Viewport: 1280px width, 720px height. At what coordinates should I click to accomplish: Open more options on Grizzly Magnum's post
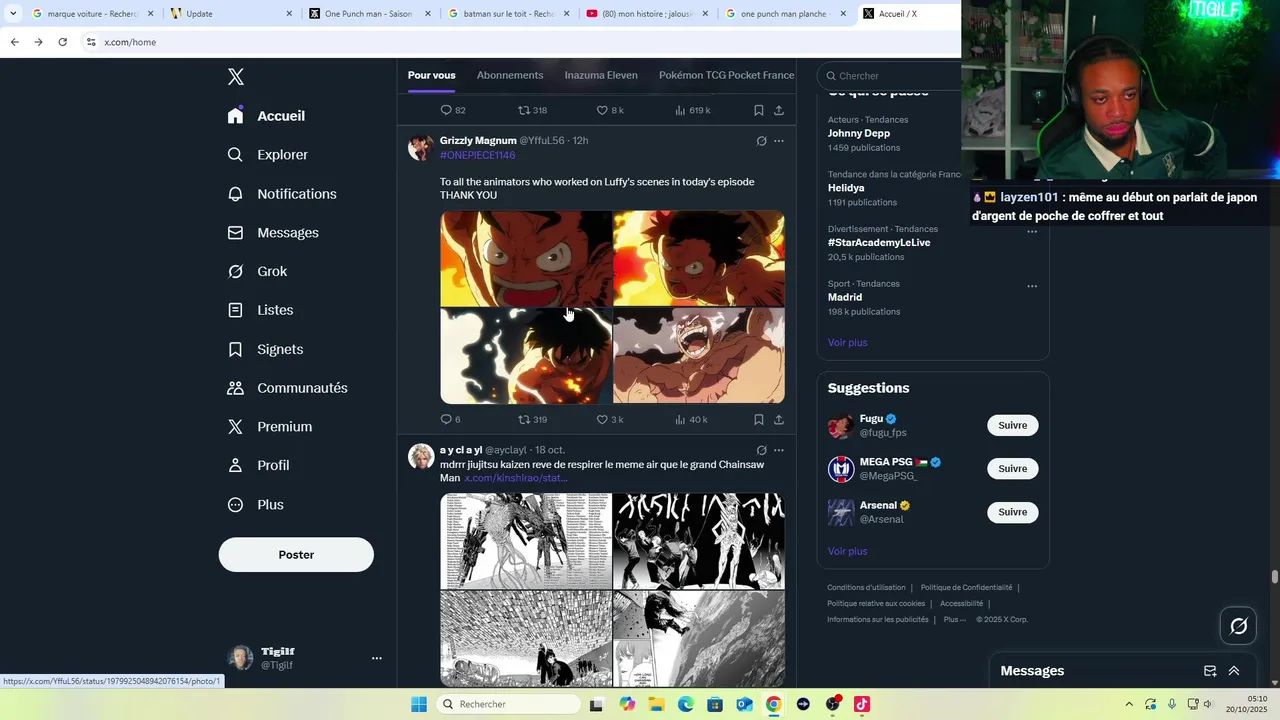pos(779,141)
